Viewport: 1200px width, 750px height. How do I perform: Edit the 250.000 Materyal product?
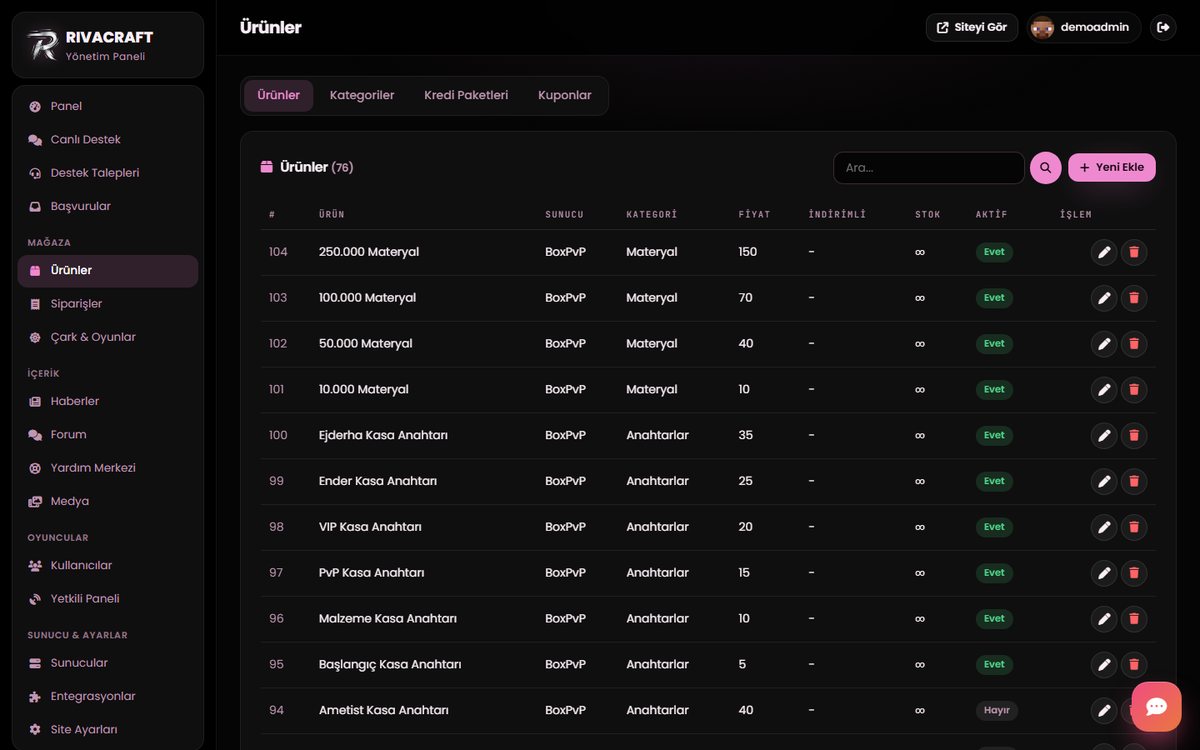pos(1104,252)
